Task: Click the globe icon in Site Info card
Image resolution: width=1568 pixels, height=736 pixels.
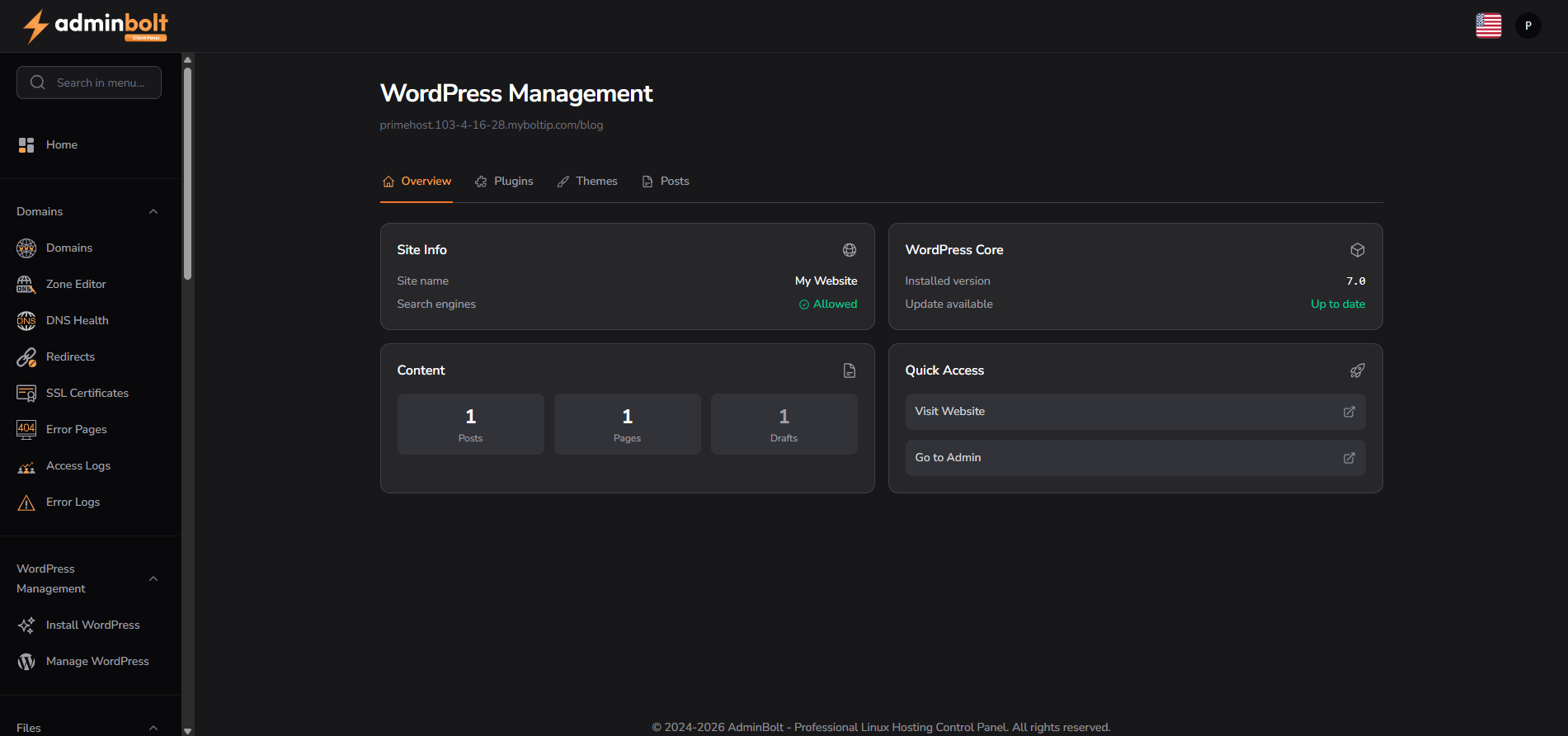Action: pyautogui.click(x=850, y=250)
